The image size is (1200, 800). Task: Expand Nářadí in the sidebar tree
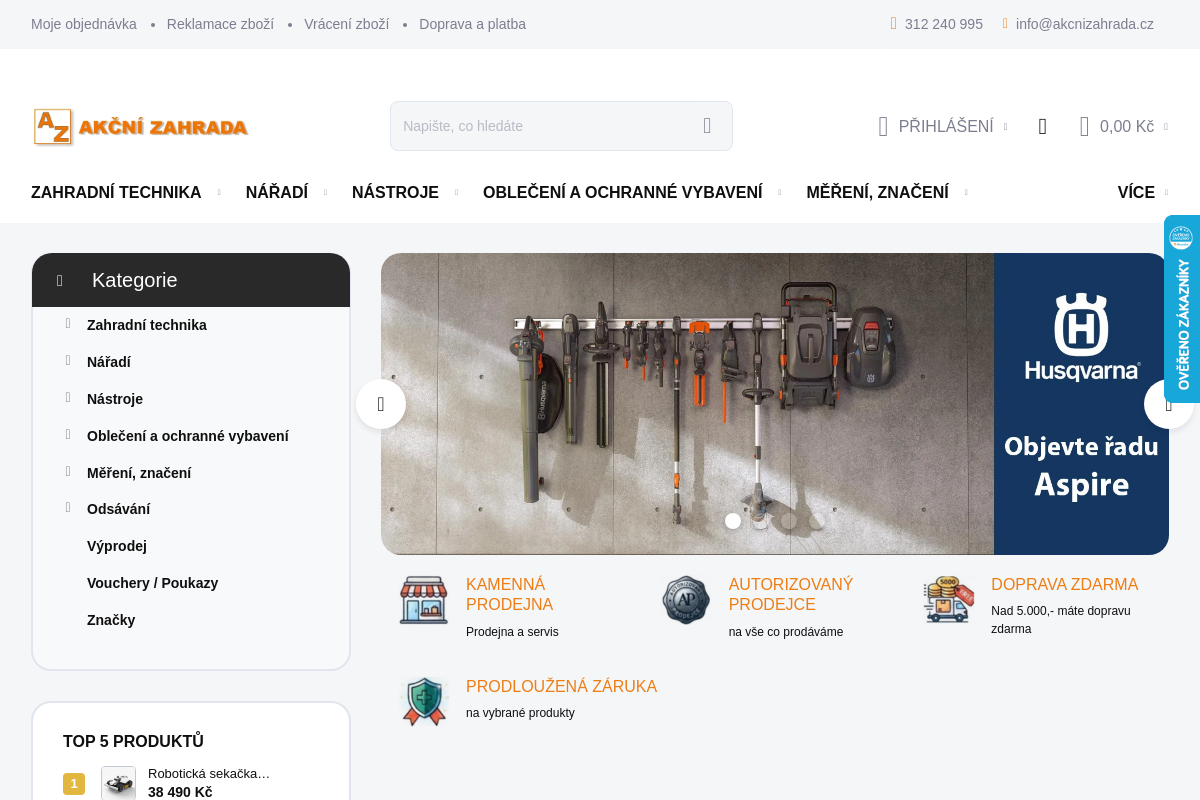pos(68,360)
